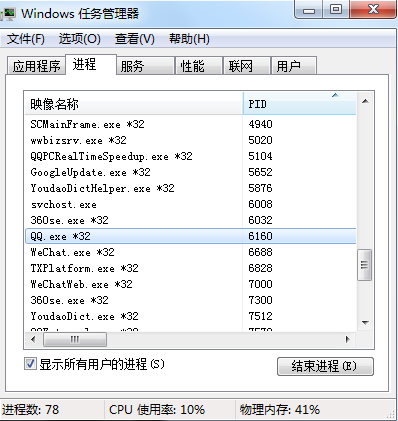Image resolution: width=398 pixels, height=421 pixels.
Task: Click the vertical scrollbar up arrow
Action: pyautogui.click(x=365, y=101)
